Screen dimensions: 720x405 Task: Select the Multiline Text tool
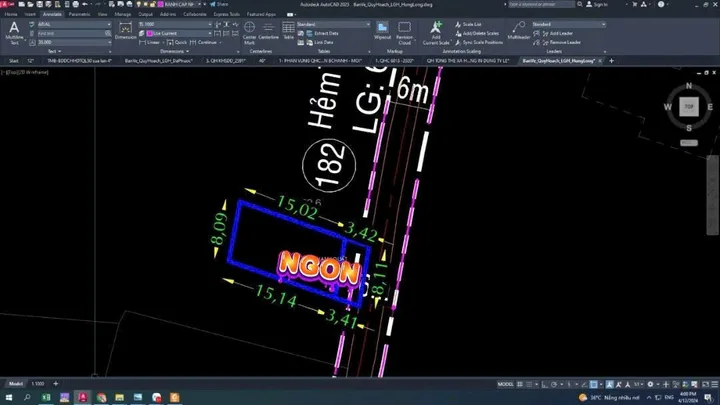click(14, 33)
